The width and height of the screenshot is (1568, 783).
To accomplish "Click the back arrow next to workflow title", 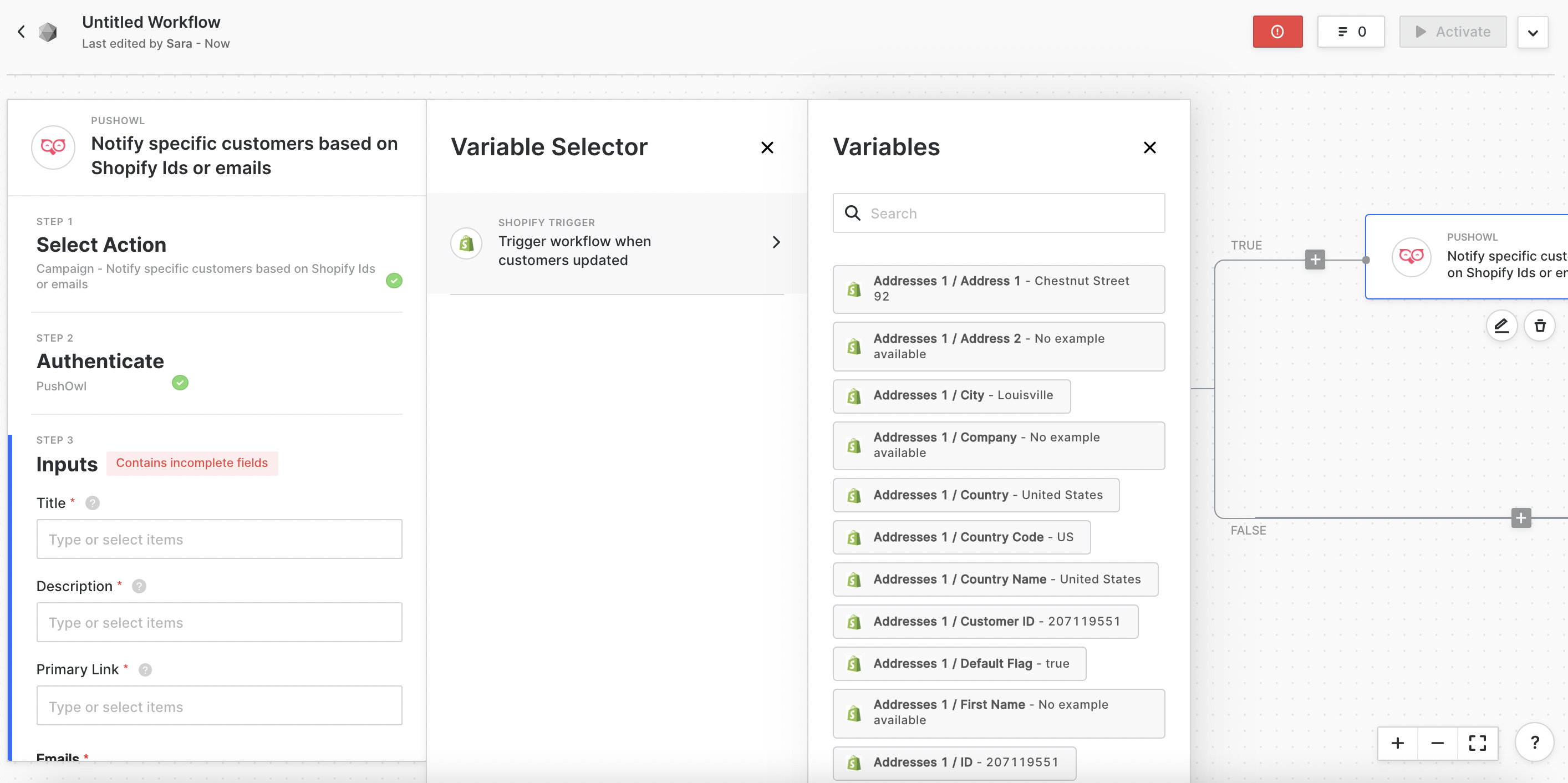I will (21, 32).
